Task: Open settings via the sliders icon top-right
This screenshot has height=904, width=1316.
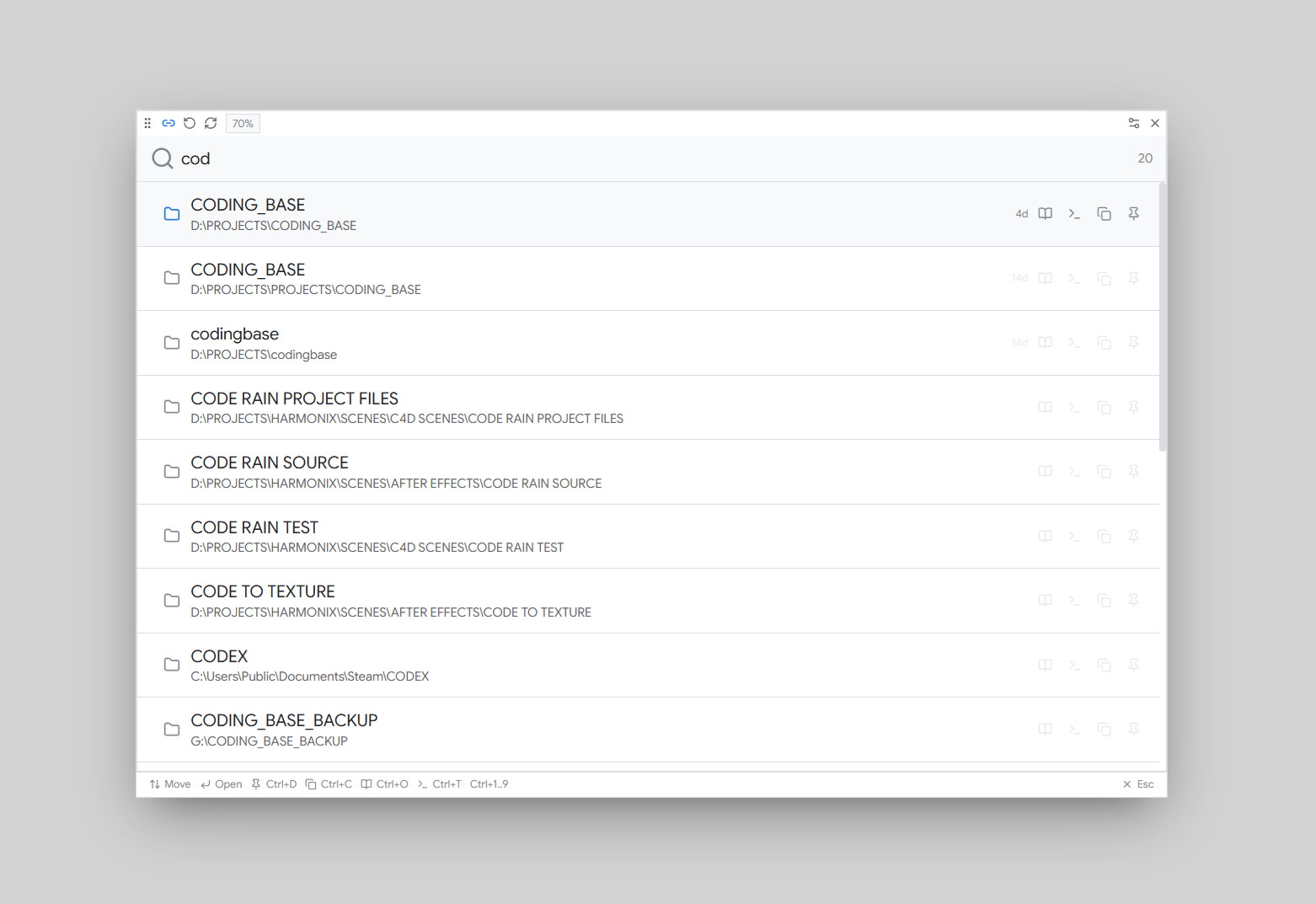Action: pyautogui.click(x=1134, y=123)
